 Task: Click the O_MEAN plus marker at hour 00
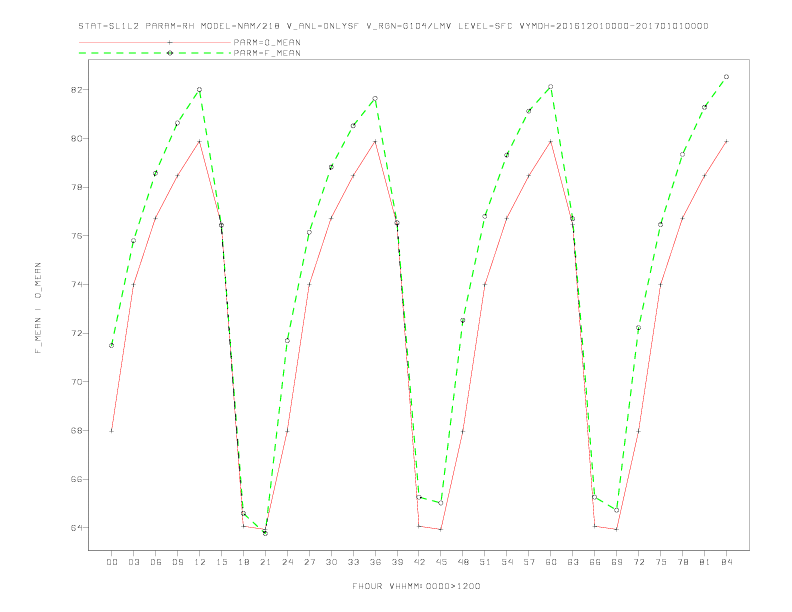[112, 431]
